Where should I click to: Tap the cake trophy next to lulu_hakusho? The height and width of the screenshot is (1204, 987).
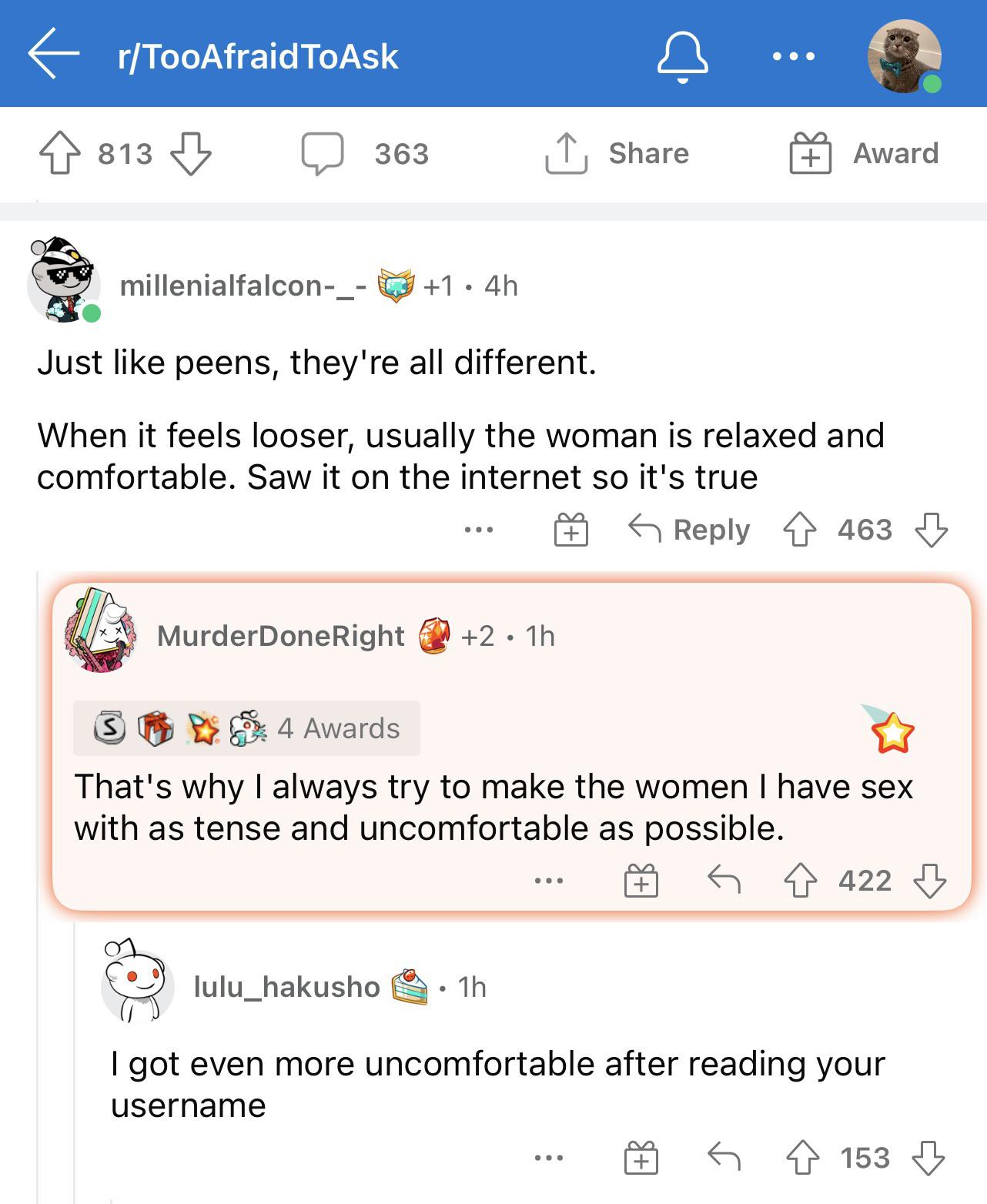point(409,987)
